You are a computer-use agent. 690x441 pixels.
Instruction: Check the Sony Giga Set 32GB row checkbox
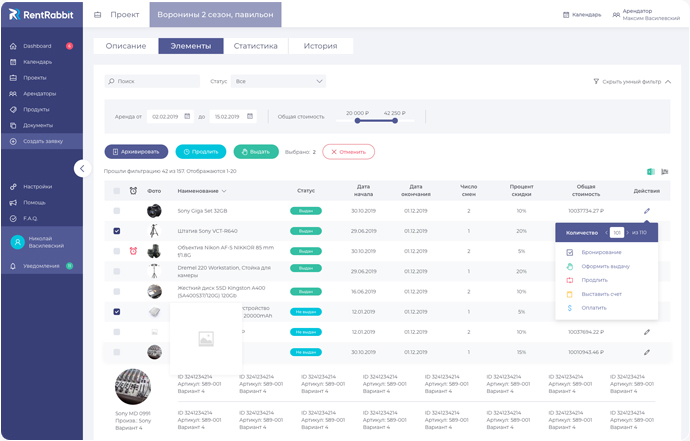[x=117, y=211]
